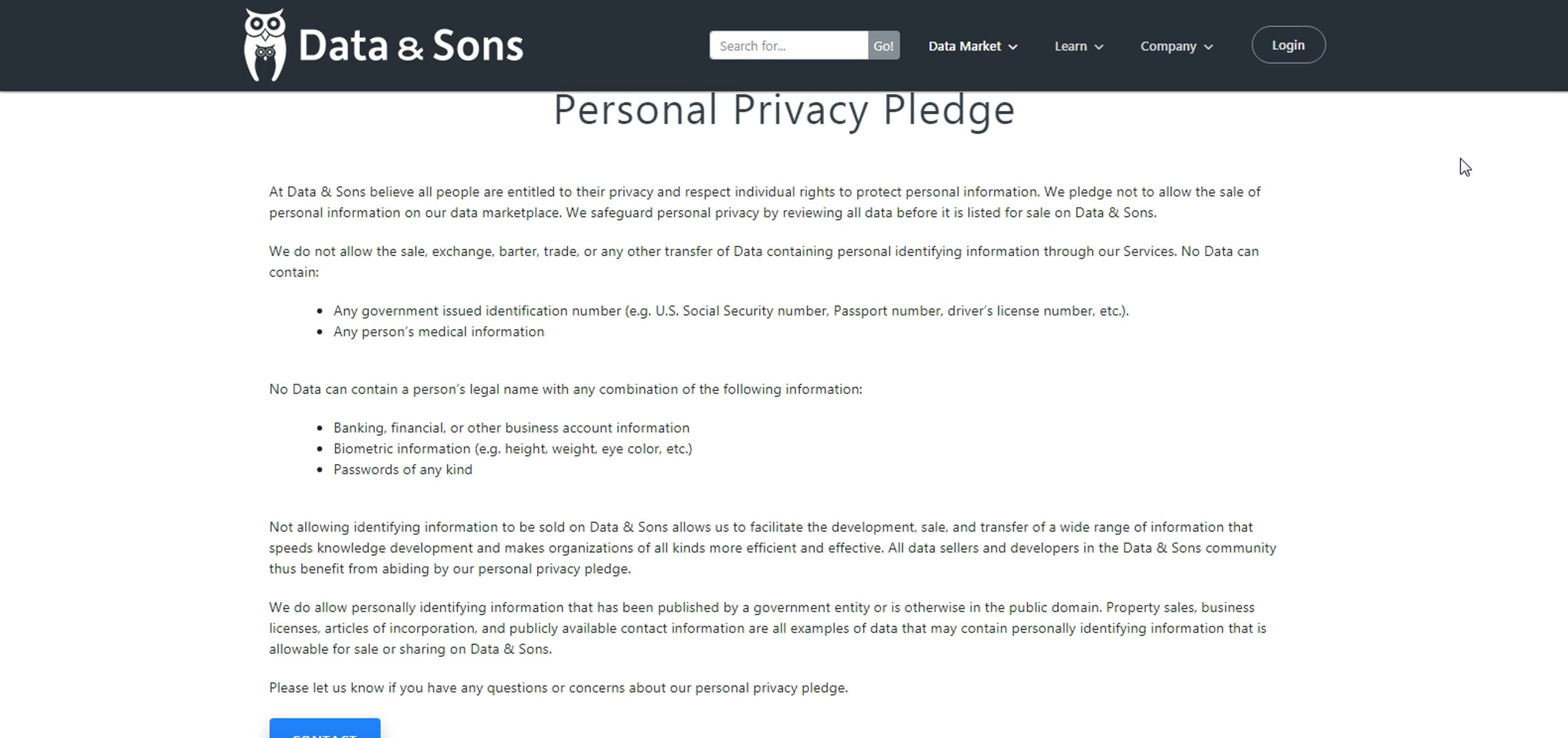Click the owl logo icon
The height and width of the screenshot is (738, 1568).
(265, 45)
